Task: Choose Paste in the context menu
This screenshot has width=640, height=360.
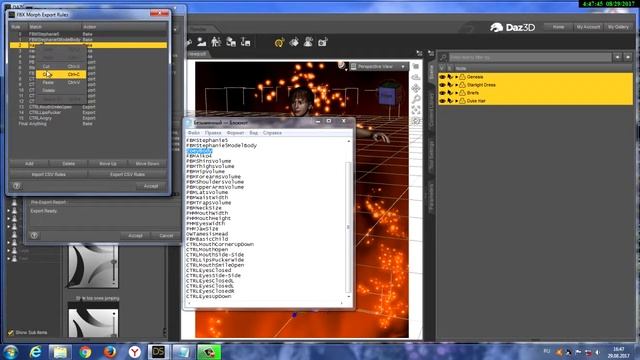Action: tap(61, 82)
